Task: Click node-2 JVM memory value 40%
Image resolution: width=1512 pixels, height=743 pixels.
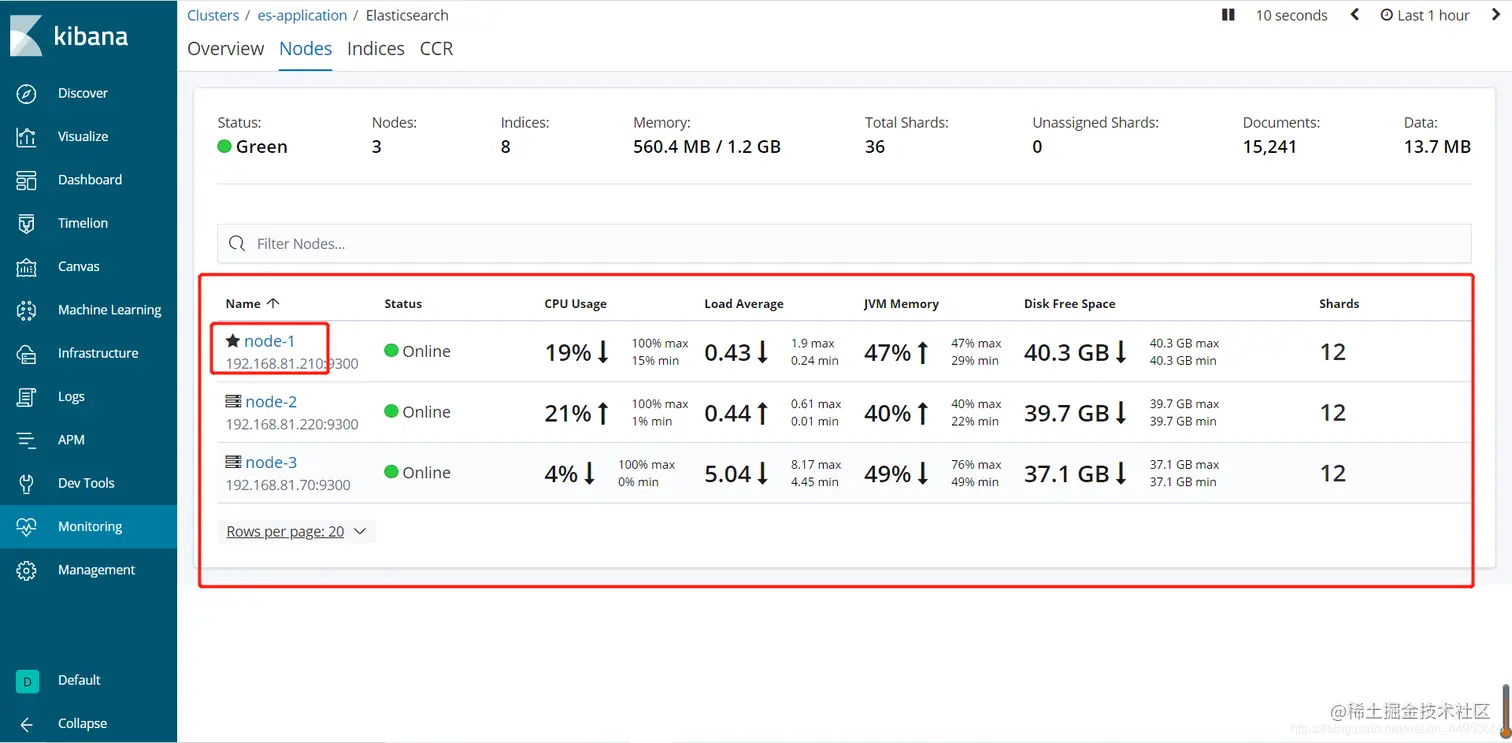Action: (888, 413)
